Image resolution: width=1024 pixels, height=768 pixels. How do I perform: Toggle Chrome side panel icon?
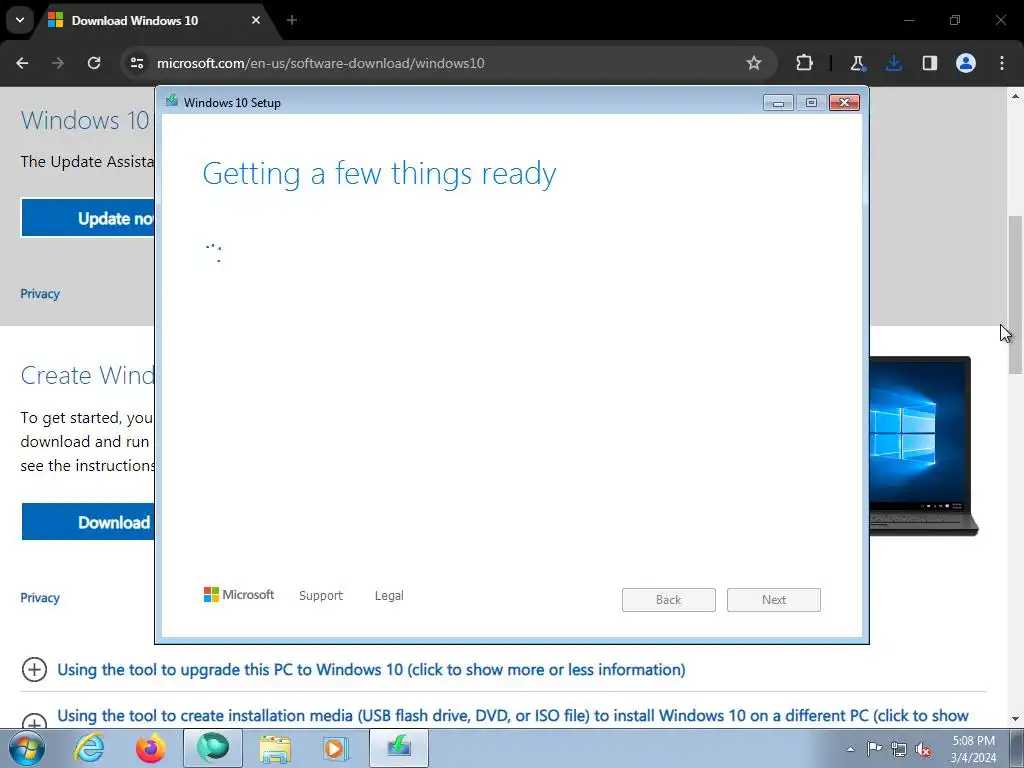click(930, 63)
